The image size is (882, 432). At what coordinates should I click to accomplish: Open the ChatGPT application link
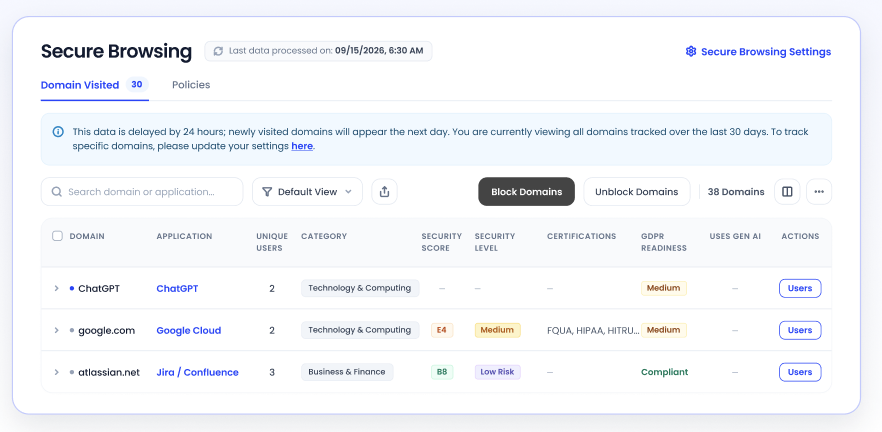coord(177,289)
